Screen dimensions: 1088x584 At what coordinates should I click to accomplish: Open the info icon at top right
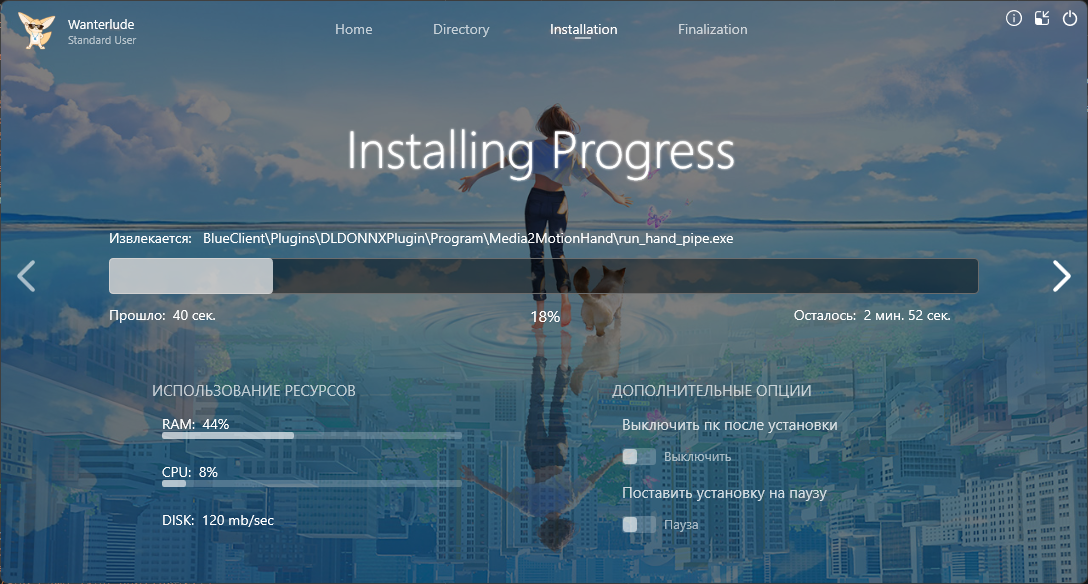point(1013,18)
